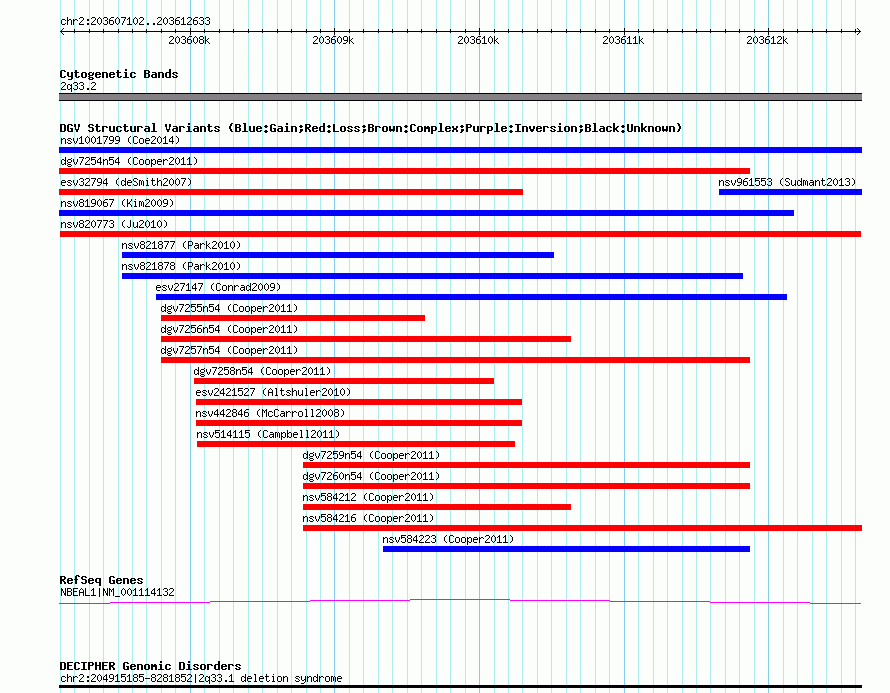Image resolution: width=890 pixels, height=693 pixels.
Task: Click the ruler's right end arrow
Action: click(x=859, y=32)
